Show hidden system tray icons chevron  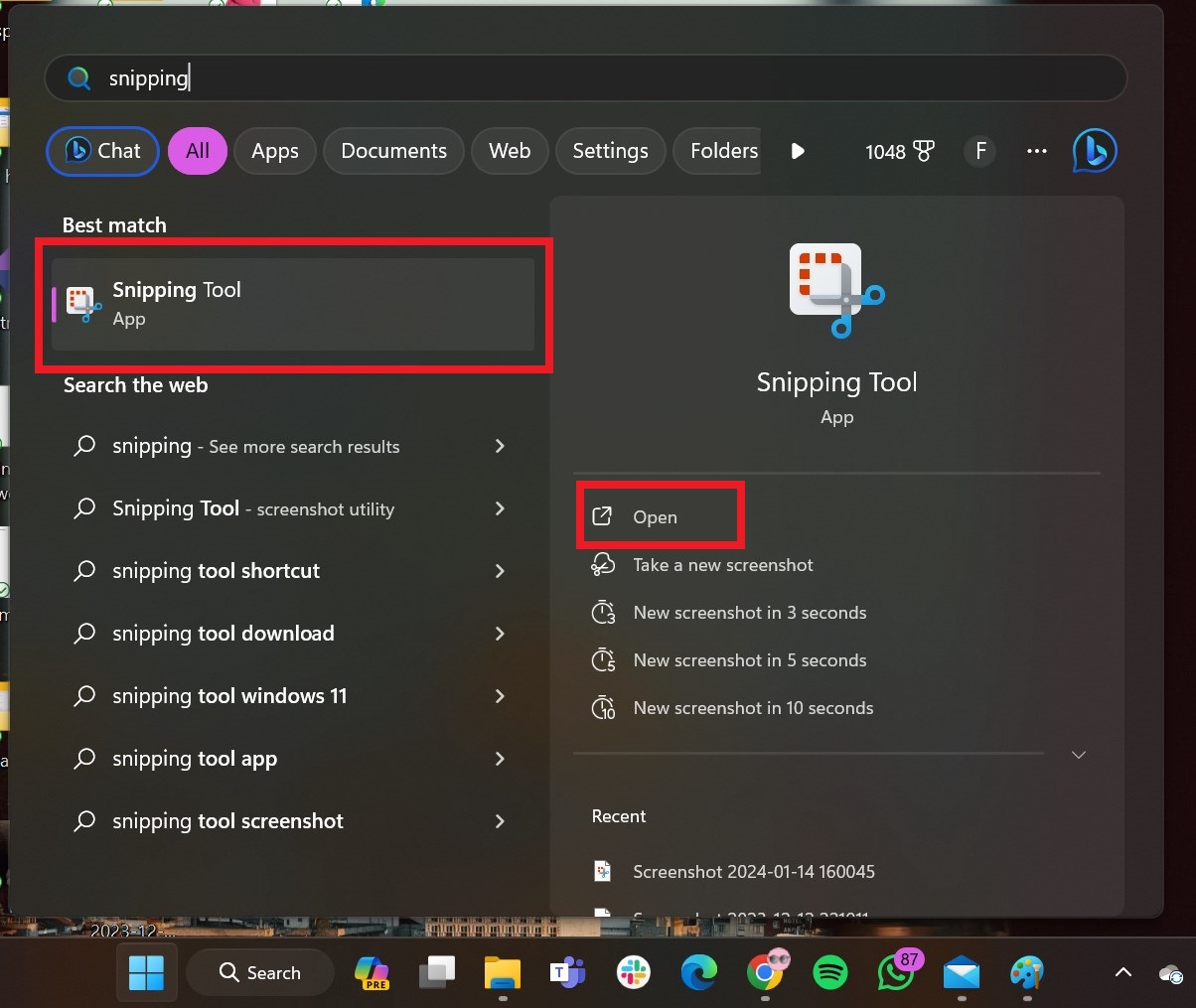1122,972
